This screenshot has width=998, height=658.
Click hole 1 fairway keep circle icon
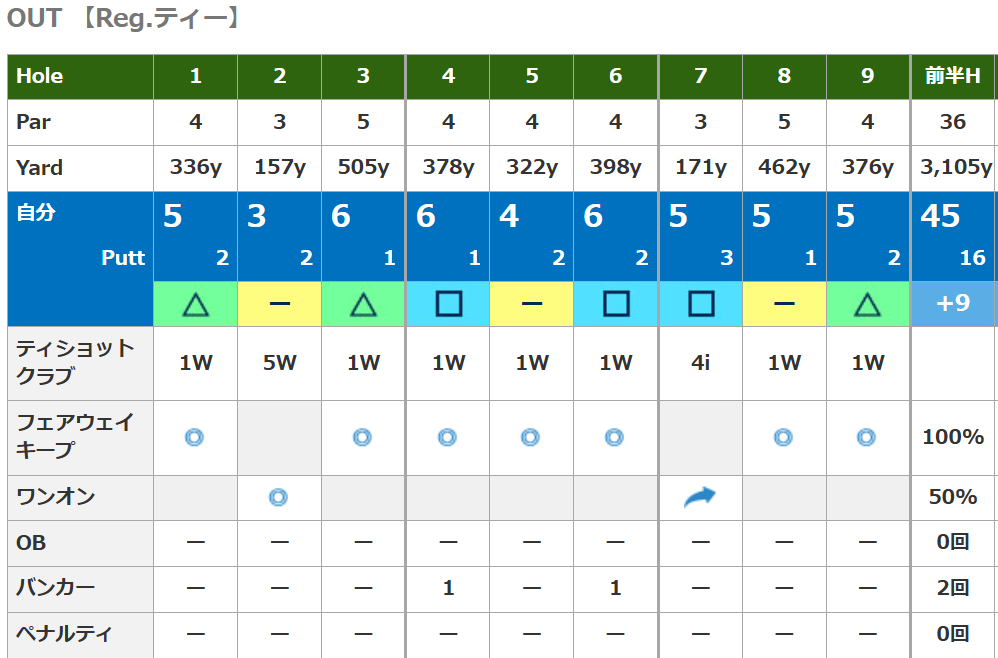pyautogui.click(x=195, y=437)
